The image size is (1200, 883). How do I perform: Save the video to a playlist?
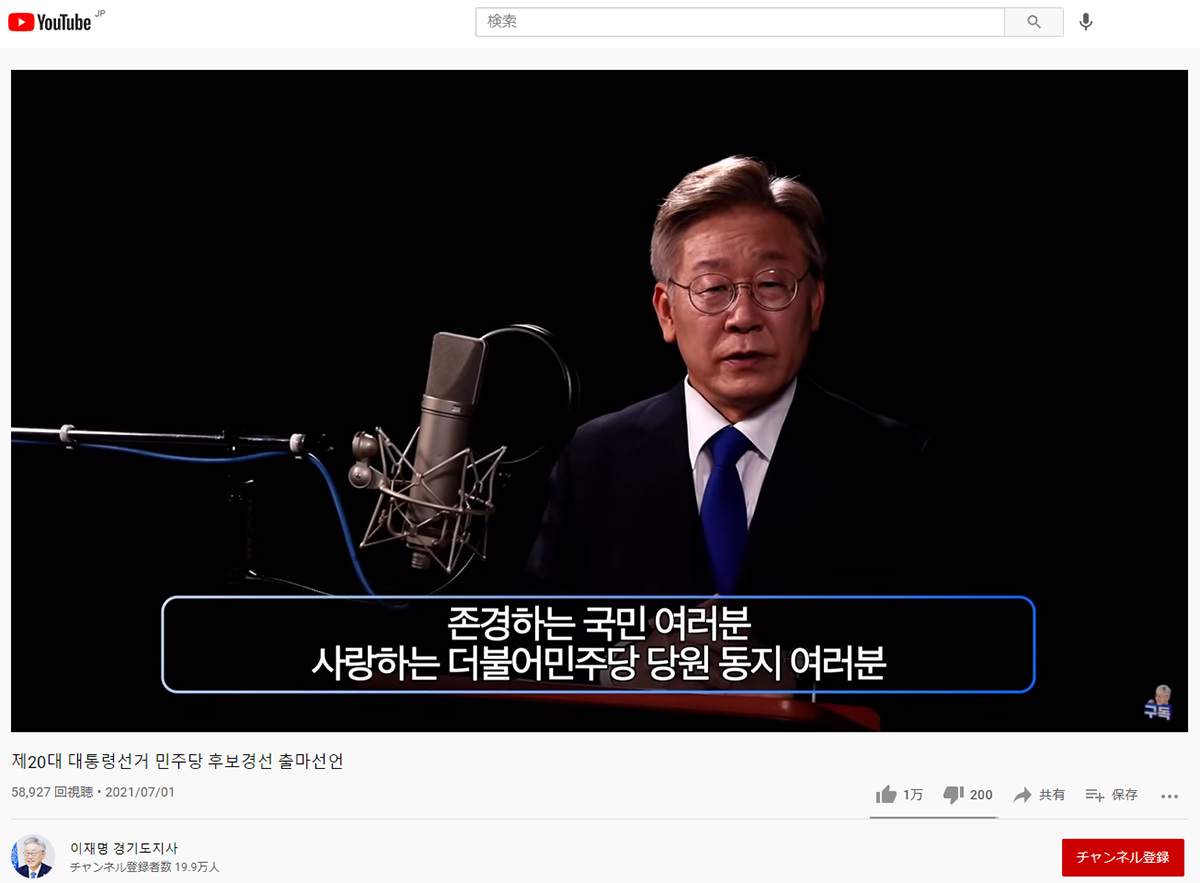[x=1112, y=795]
